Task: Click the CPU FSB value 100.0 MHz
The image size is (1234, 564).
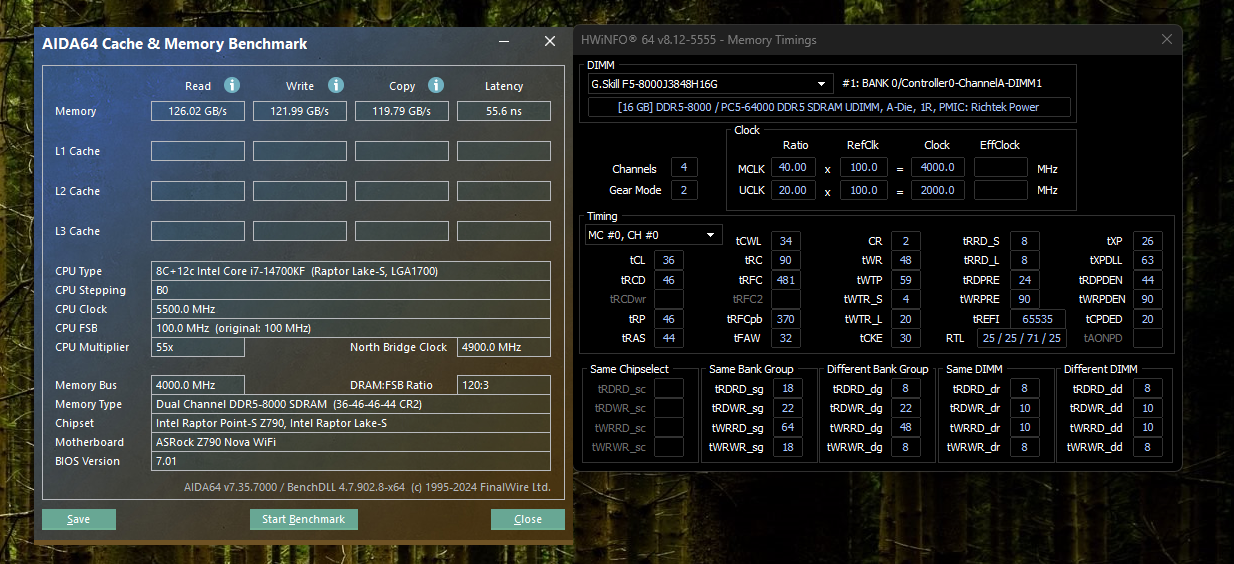Action: point(351,328)
